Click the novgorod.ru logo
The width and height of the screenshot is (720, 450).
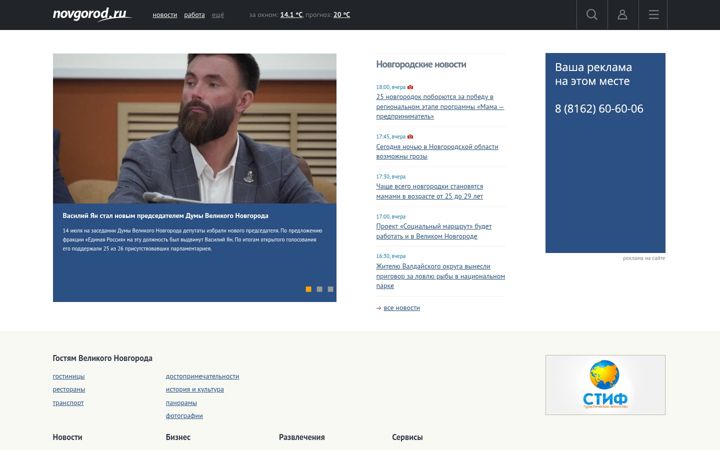(92, 14)
